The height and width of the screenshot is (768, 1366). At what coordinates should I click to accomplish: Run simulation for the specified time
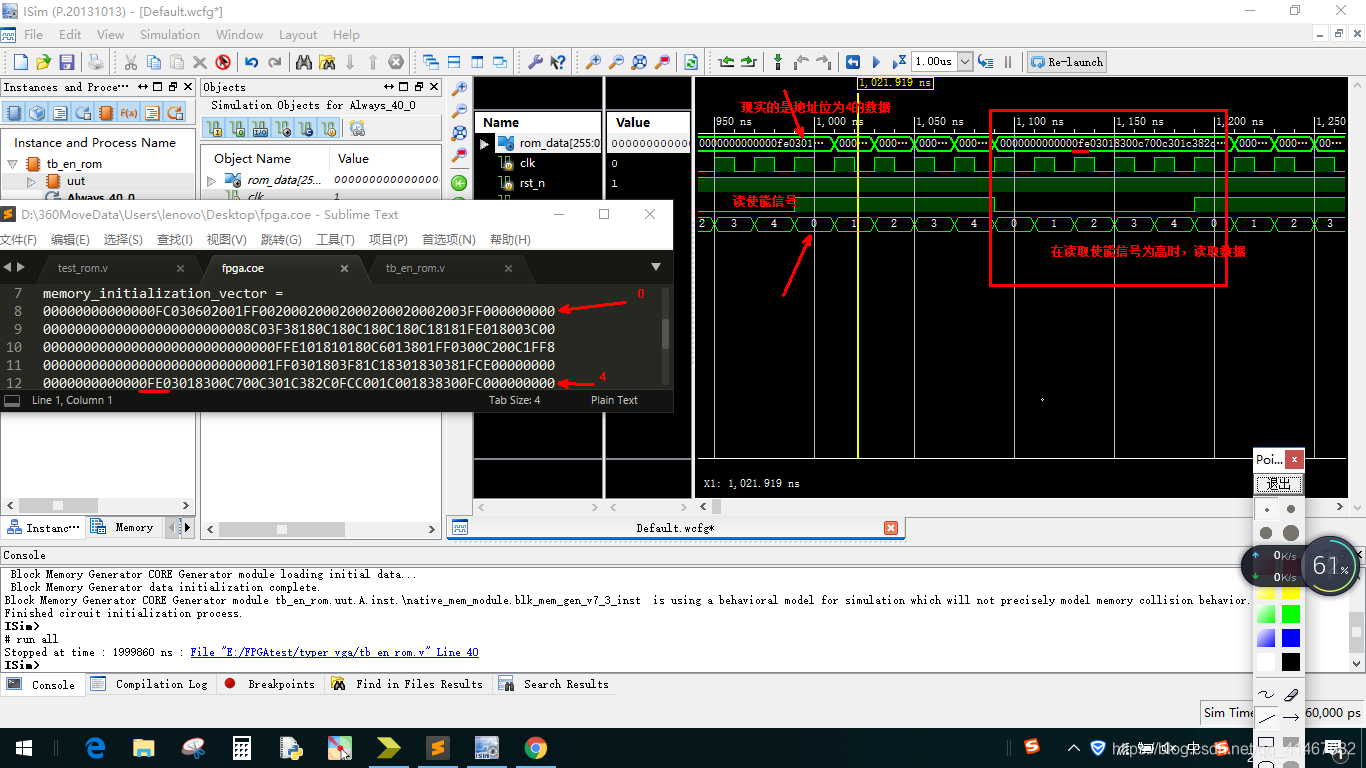click(x=899, y=61)
